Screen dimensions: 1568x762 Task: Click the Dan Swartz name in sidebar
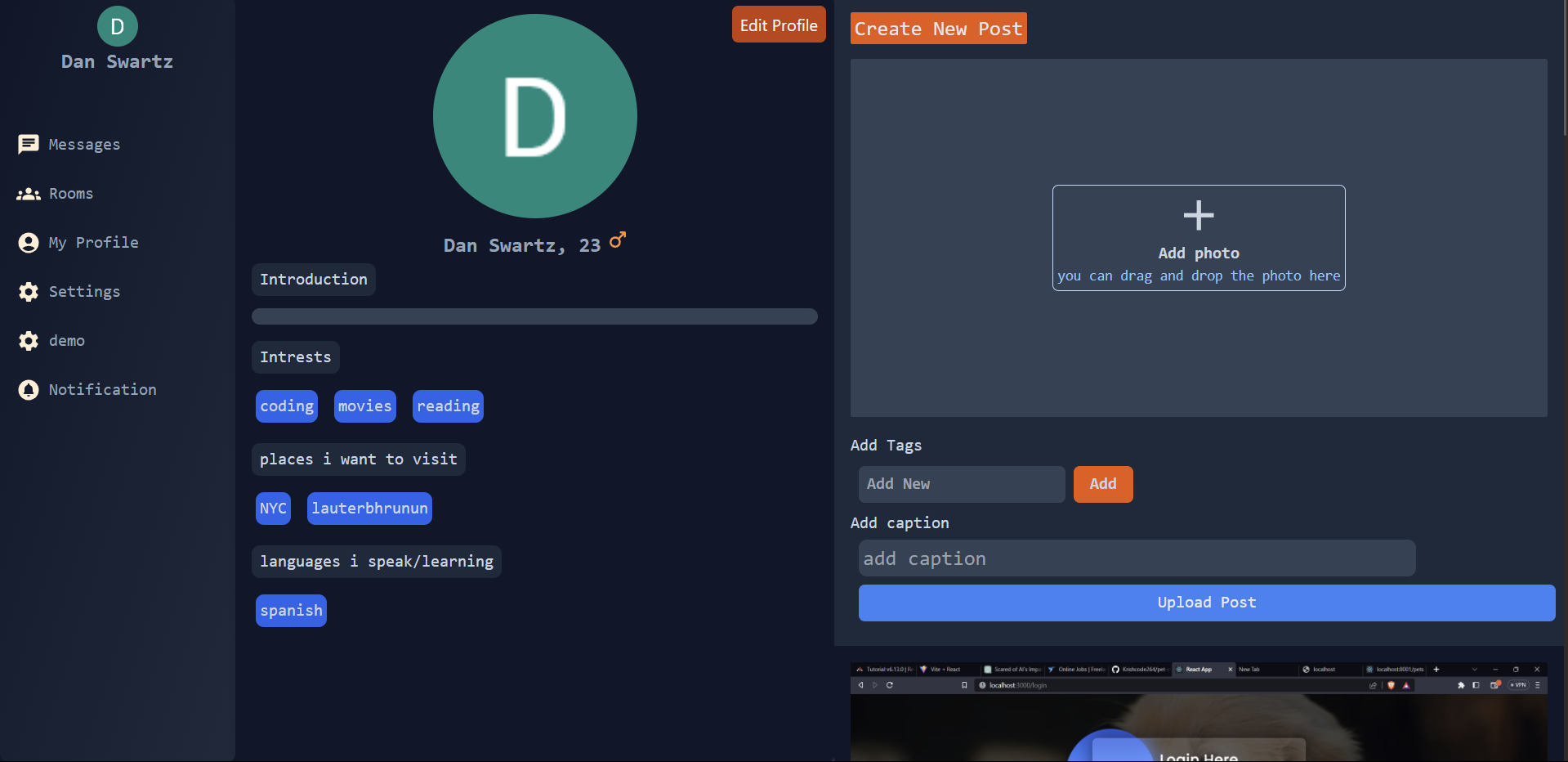click(x=117, y=62)
